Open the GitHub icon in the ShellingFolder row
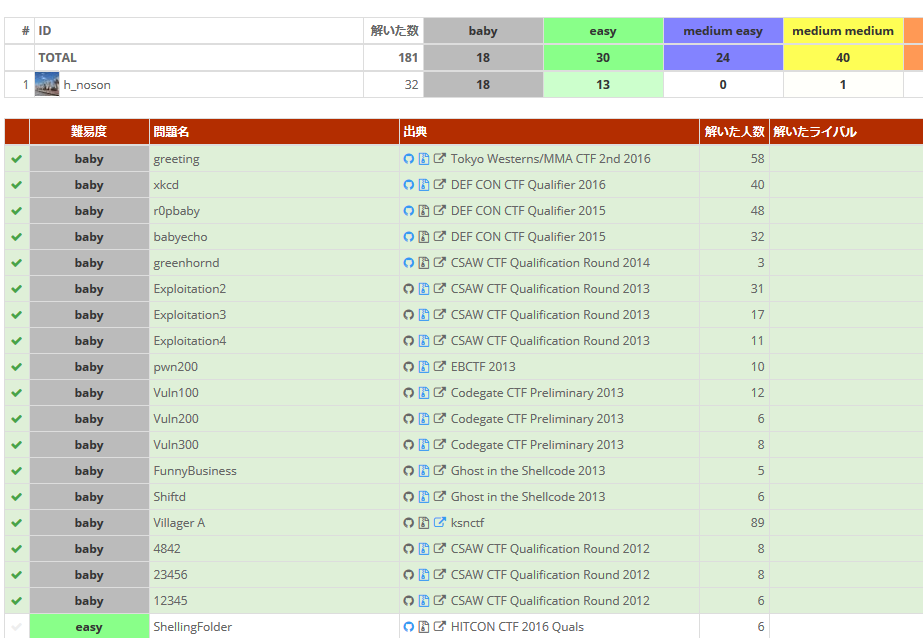 (409, 627)
